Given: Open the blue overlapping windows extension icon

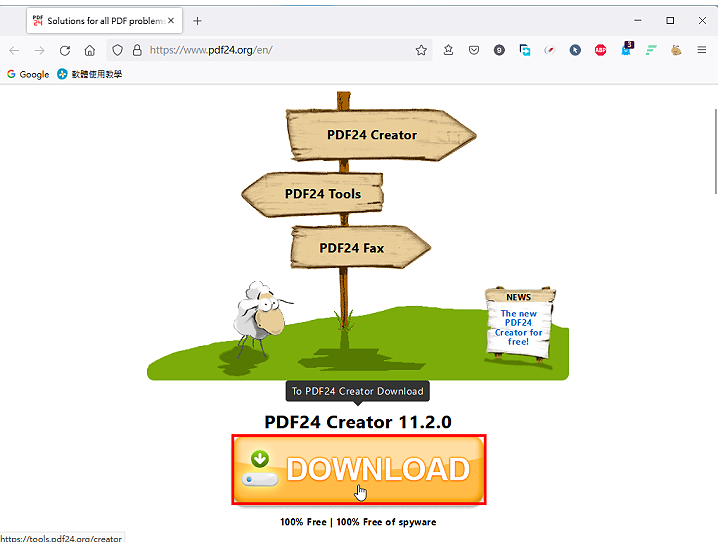Looking at the screenshot, I should [x=525, y=50].
